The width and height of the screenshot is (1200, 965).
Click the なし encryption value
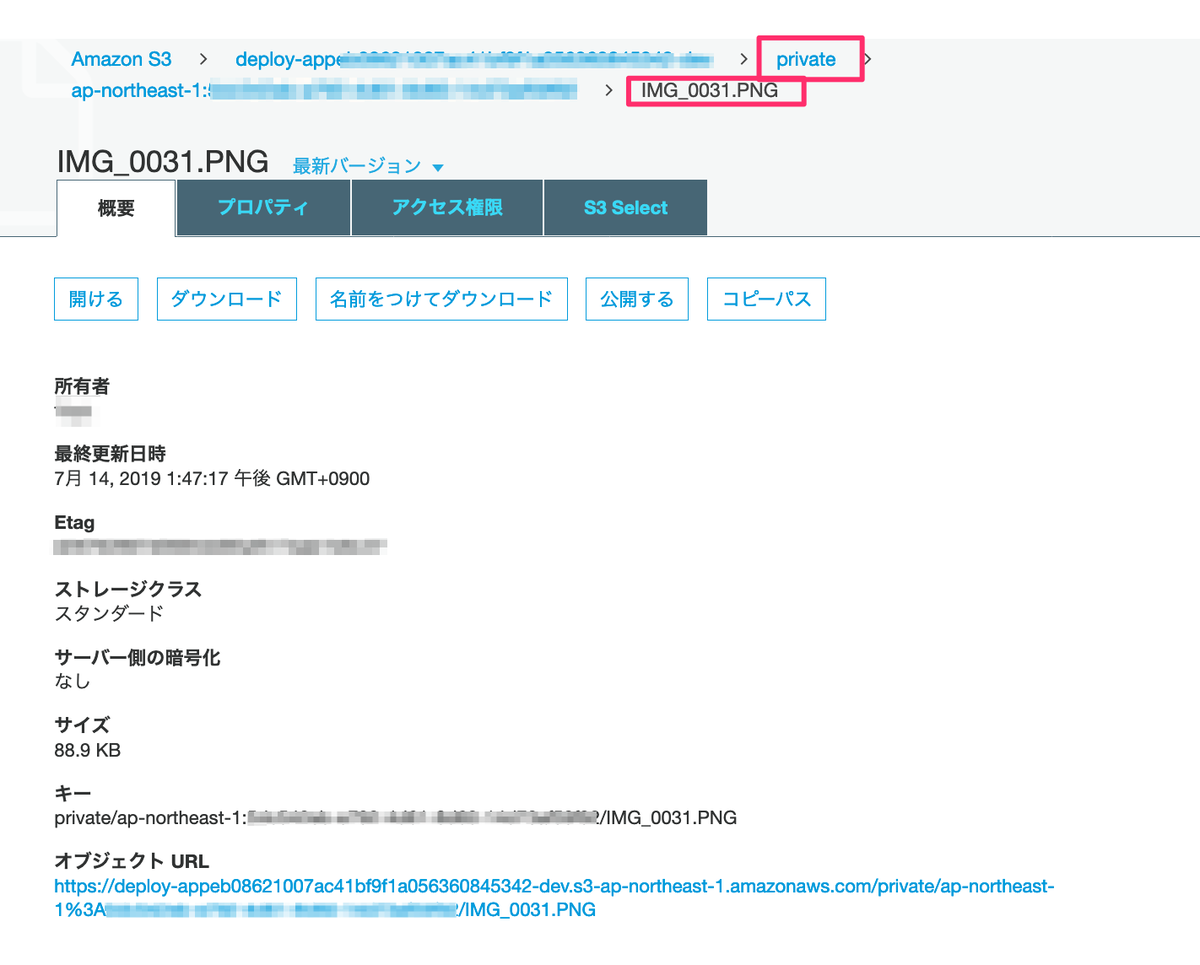(72, 681)
